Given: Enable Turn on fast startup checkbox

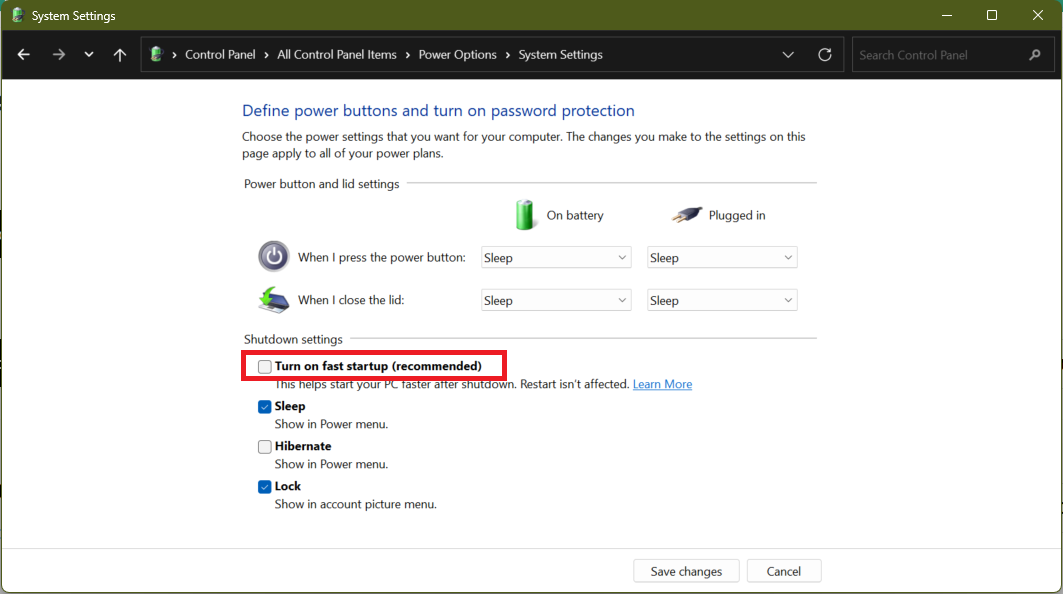Looking at the screenshot, I should pyautogui.click(x=264, y=367).
